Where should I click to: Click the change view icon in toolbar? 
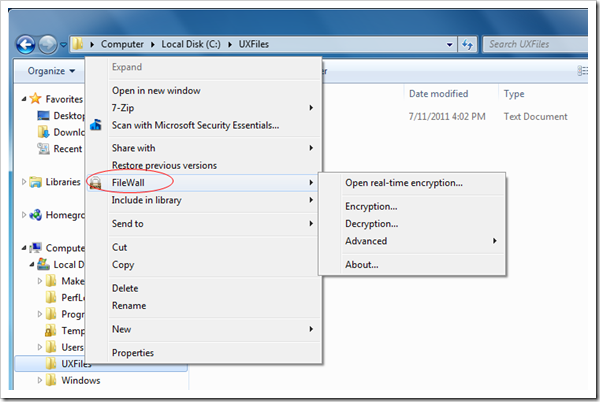(x=582, y=71)
